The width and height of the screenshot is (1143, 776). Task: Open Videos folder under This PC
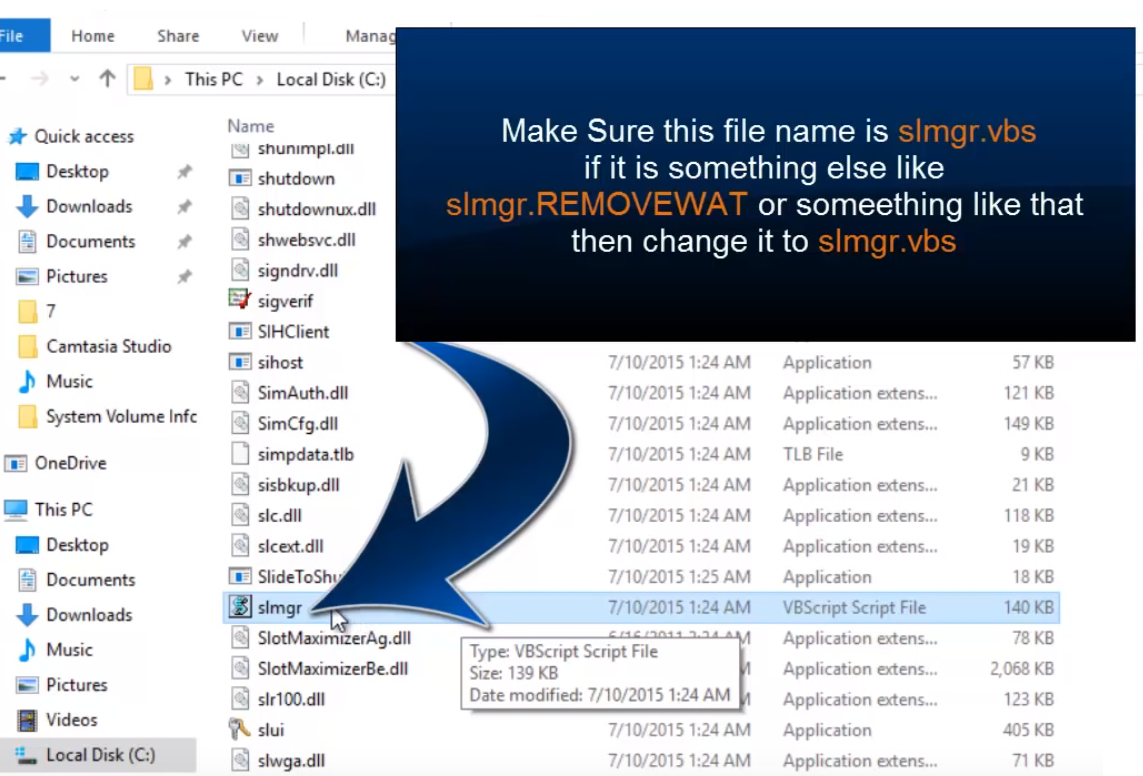coord(71,720)
